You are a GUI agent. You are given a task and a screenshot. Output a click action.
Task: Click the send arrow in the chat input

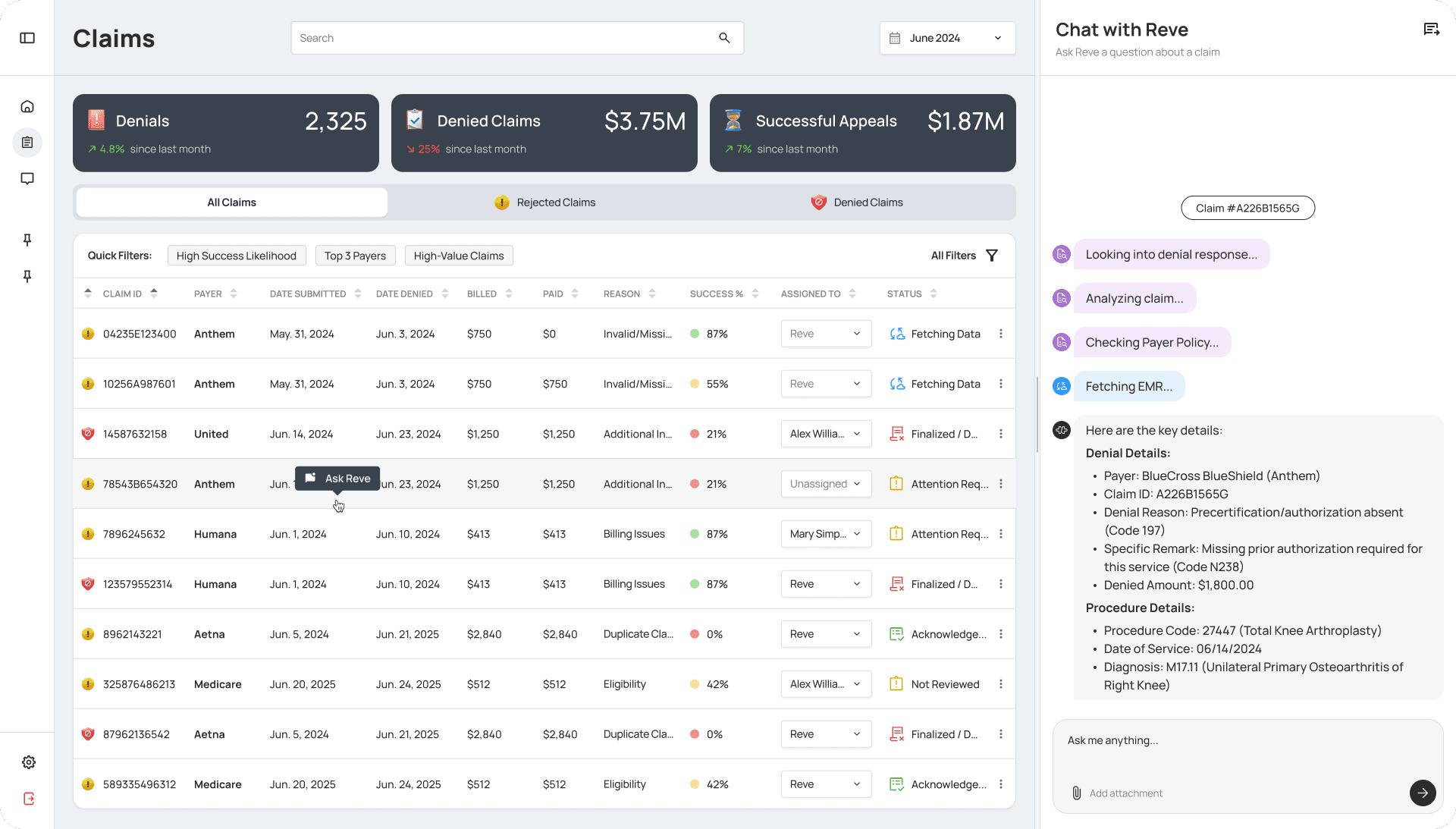pyautogui.click(x=1423, y=793)
